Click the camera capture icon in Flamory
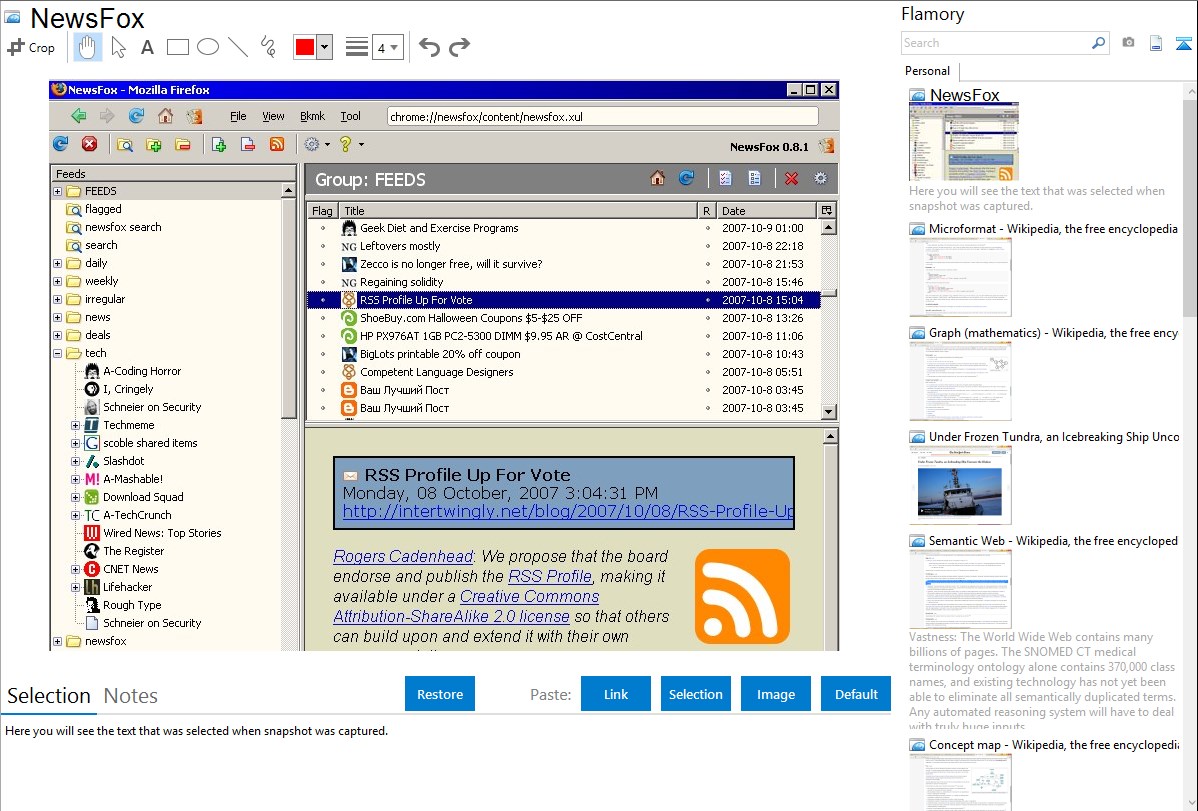This screenshot has width=1198, height=811. click(x=1128, y=43)
